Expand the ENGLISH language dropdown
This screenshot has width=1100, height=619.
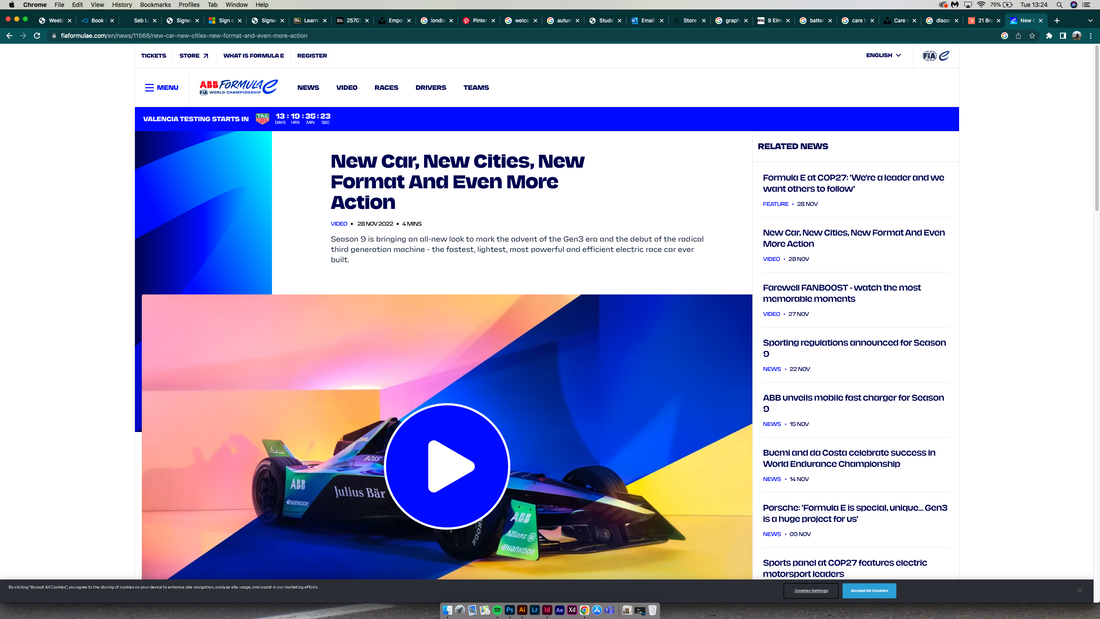point(883,55)
